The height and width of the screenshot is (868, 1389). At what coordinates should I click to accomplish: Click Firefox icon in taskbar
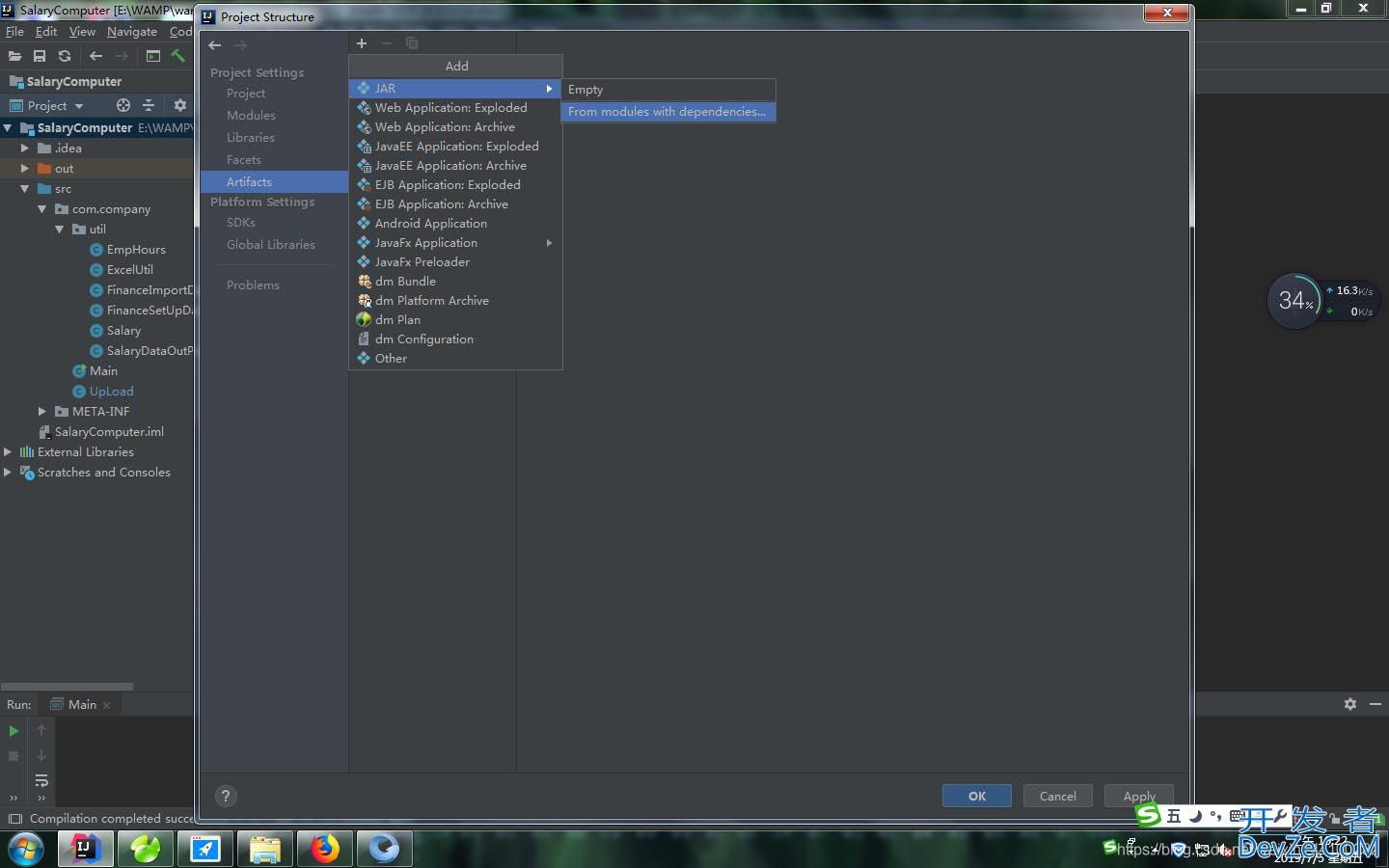(x=325, y=849)
